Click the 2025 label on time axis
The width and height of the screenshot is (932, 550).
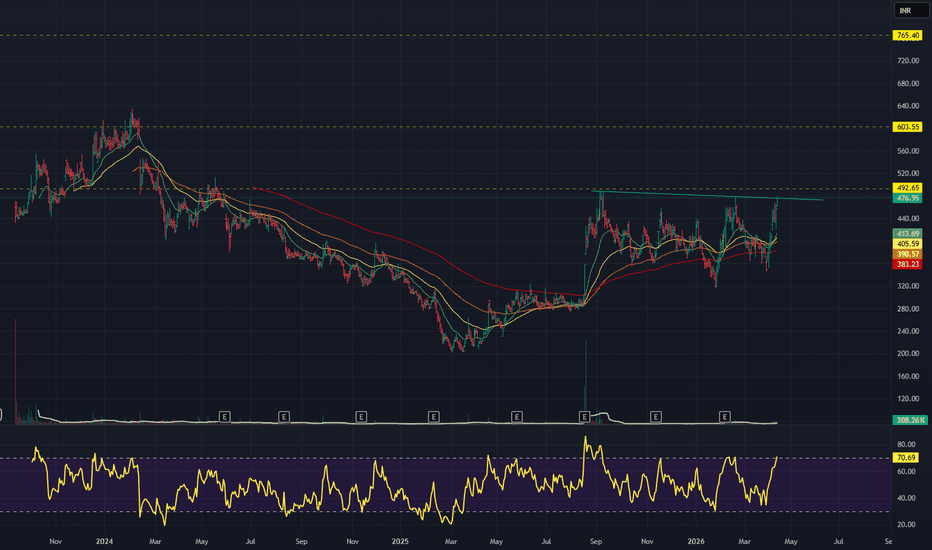coord(400,540)
